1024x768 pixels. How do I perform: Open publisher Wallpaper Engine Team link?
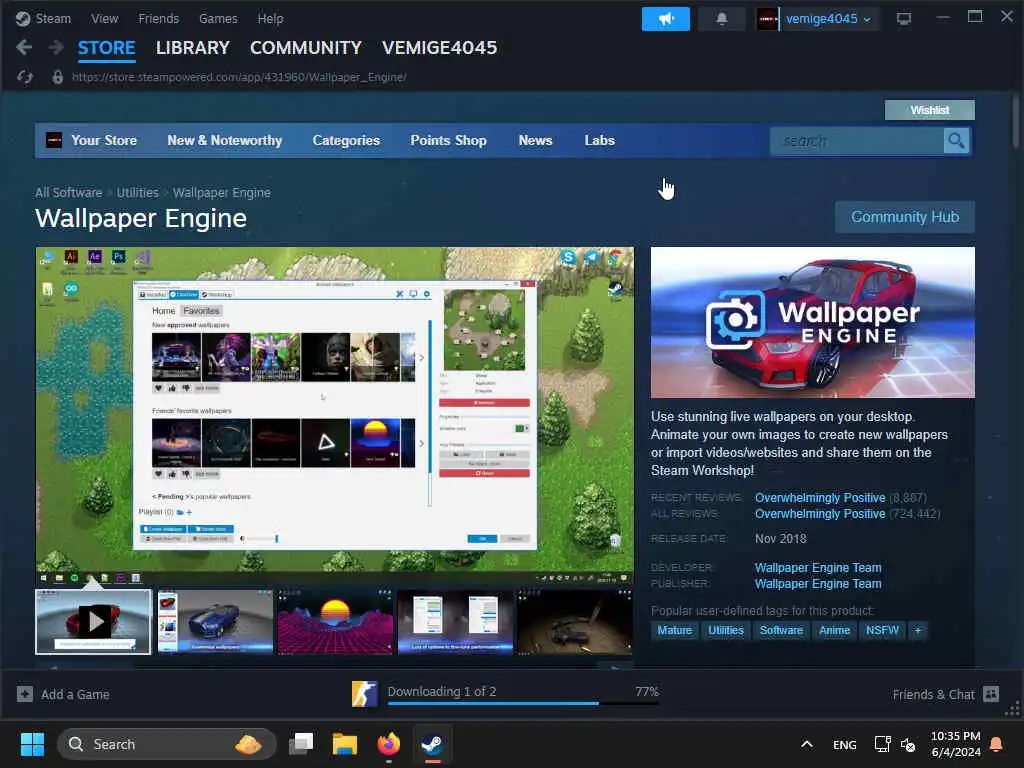pyautogui.click(x=818, y=584)
